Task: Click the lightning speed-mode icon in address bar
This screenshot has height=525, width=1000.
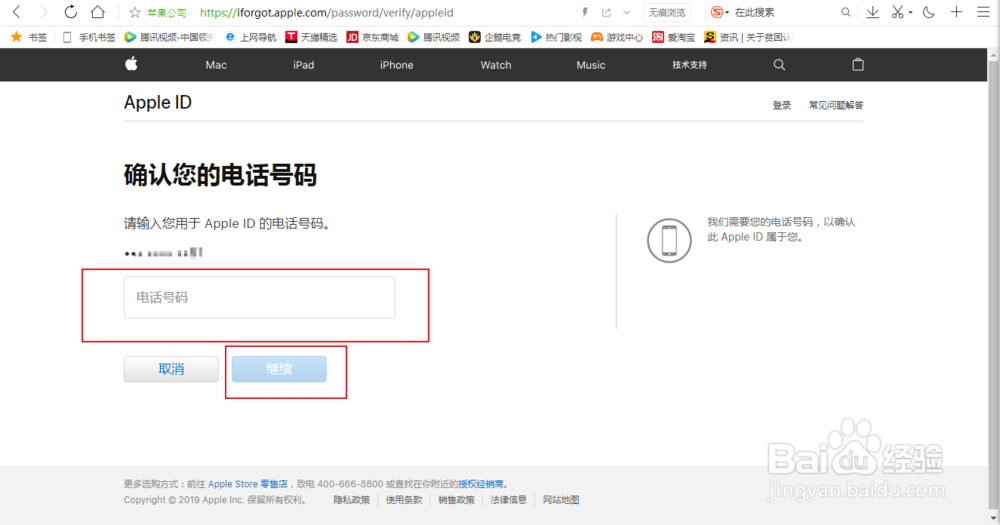Action: click(x=585, y=12)
